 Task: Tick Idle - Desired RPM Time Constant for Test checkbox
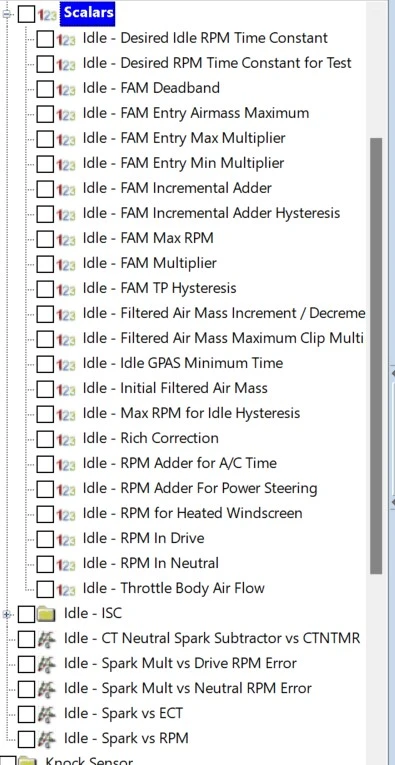45,63
